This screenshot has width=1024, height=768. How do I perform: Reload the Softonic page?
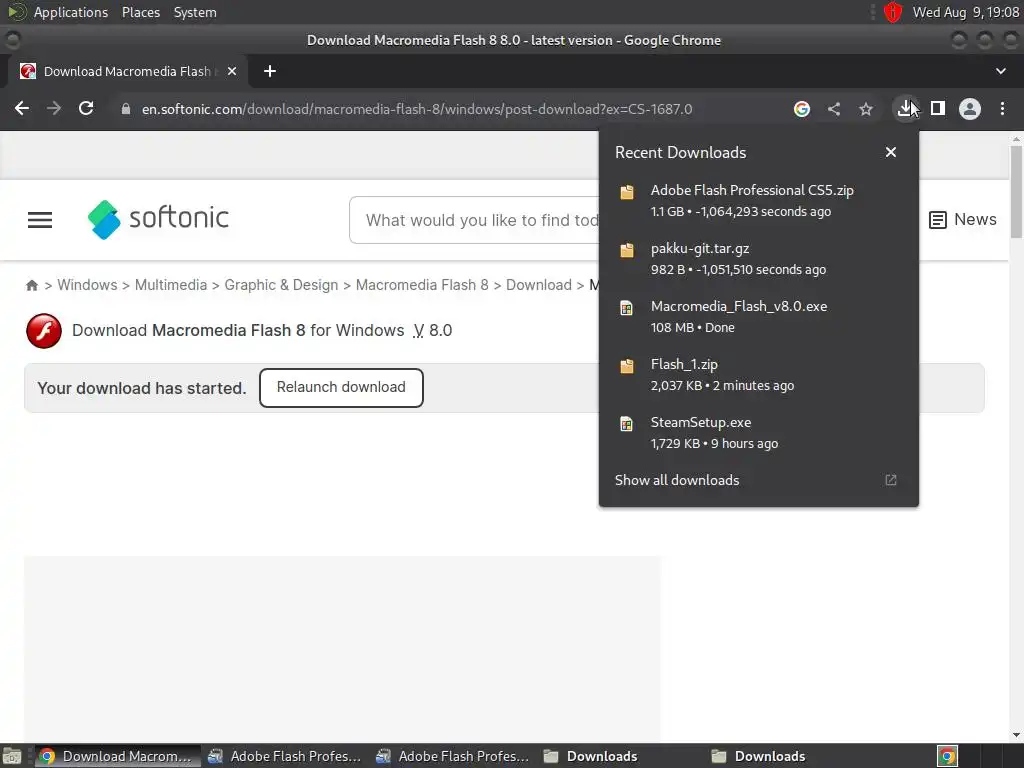[86, 108]
